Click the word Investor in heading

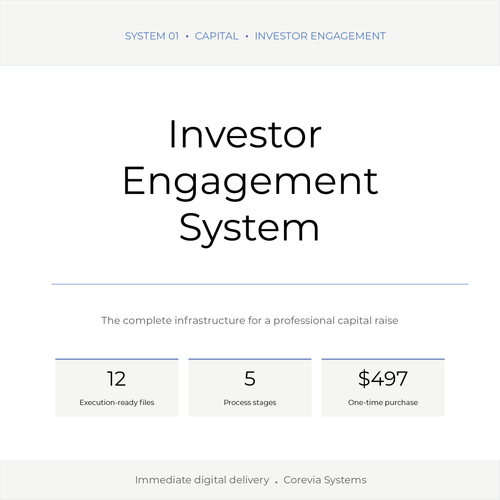pyautogui.click(x=245, y=134)
